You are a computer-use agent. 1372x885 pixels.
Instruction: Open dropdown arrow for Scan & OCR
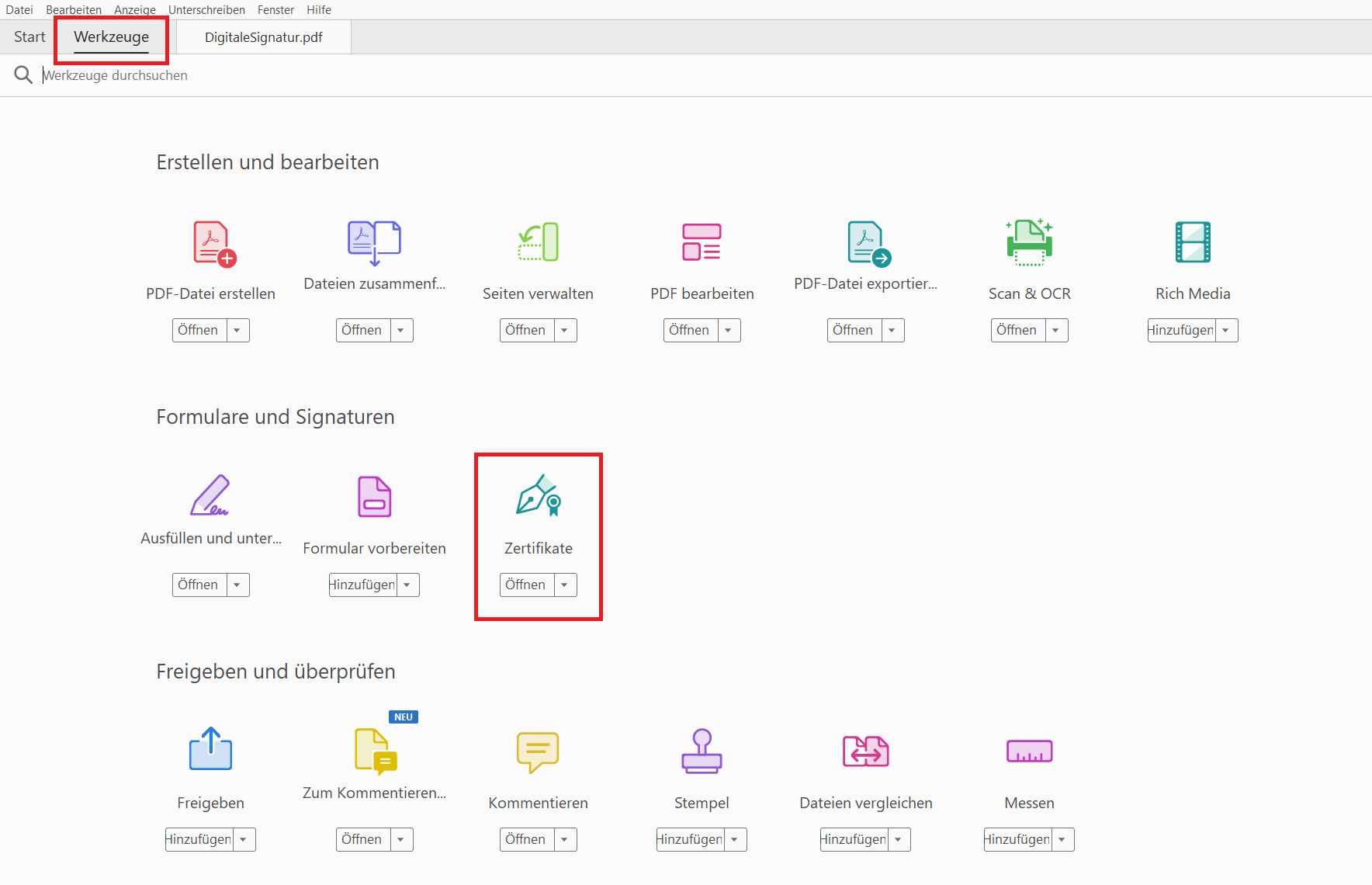(x=1056, y=330)
